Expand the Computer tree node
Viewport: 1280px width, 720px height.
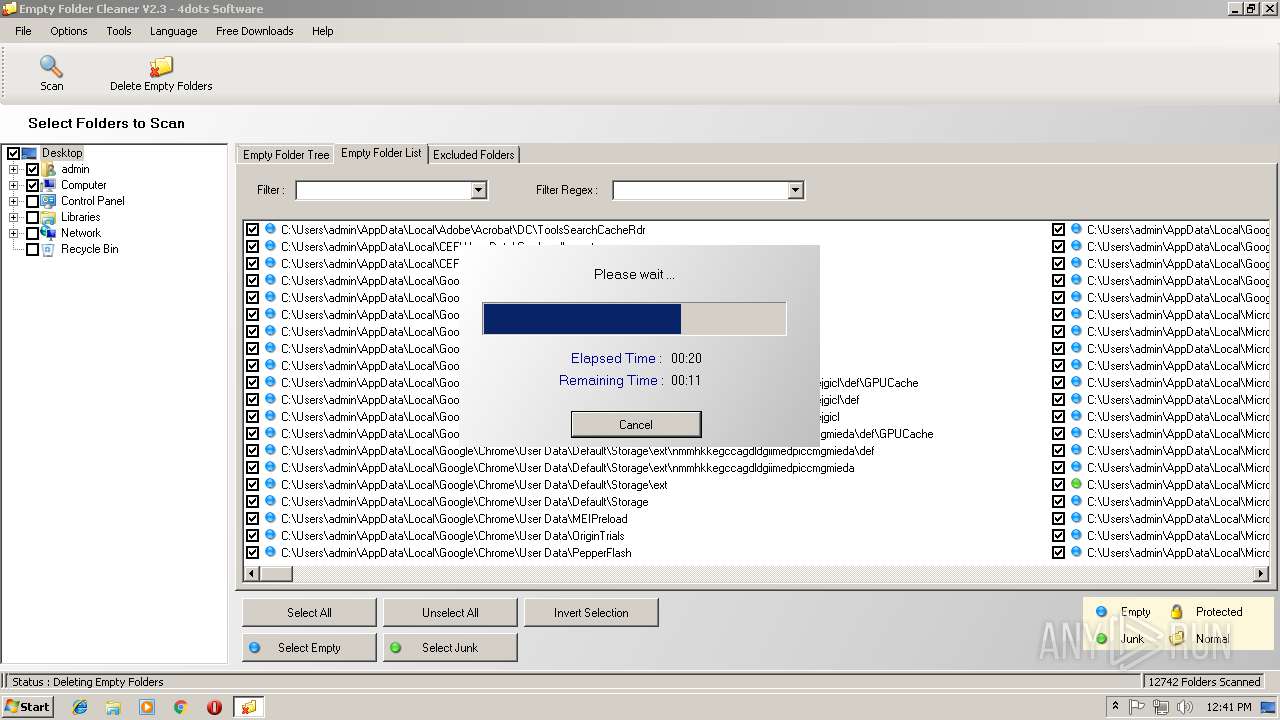pyautogui.click(x=14, y=185)
